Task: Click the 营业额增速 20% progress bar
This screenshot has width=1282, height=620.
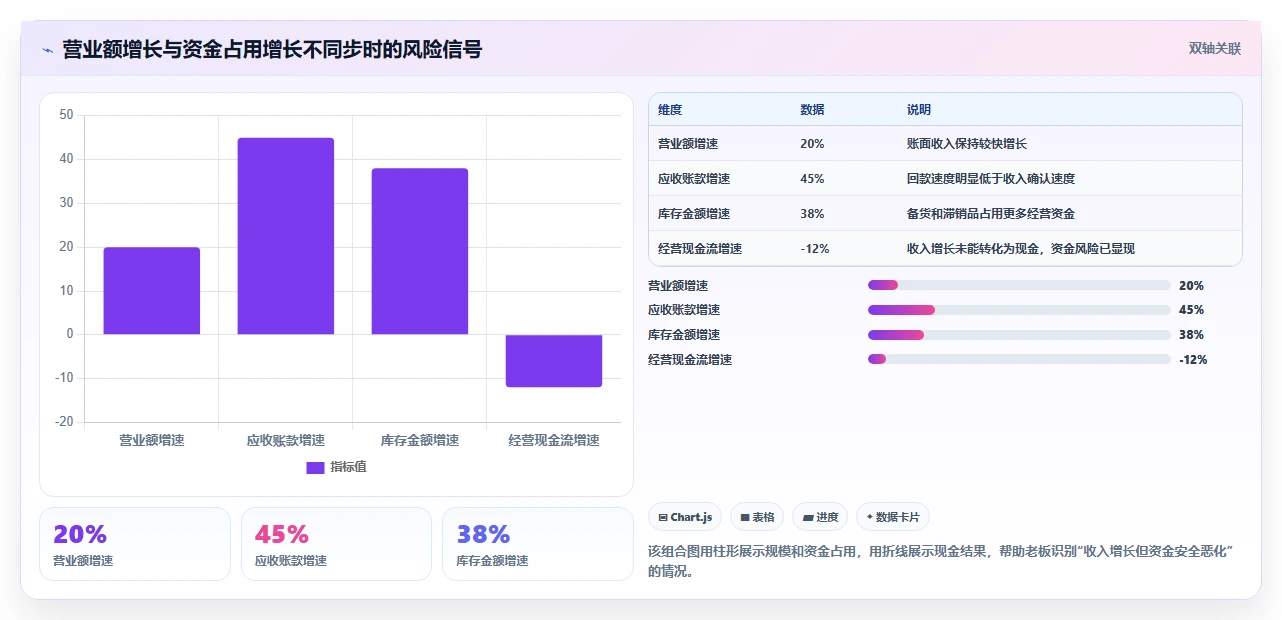Action: click(x=1019, y=285)
